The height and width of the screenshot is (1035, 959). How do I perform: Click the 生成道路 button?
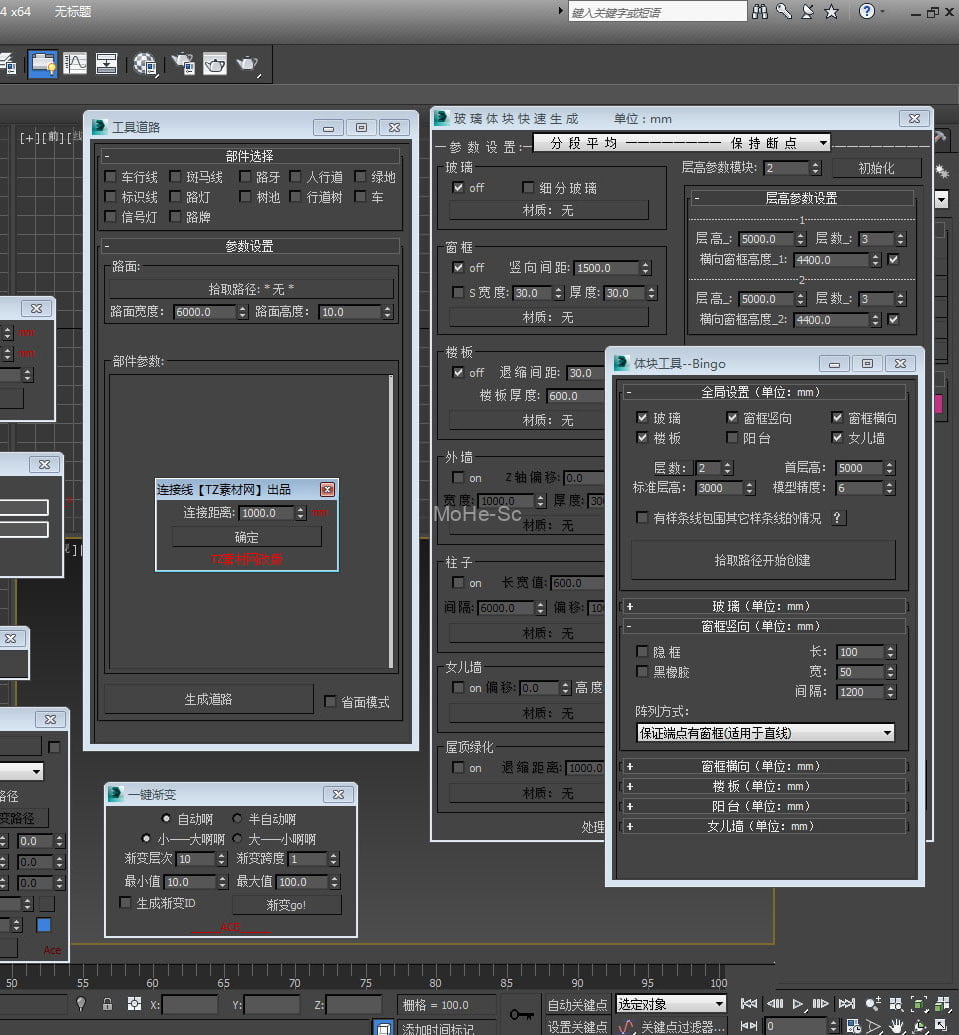click(x=208, y=700)
